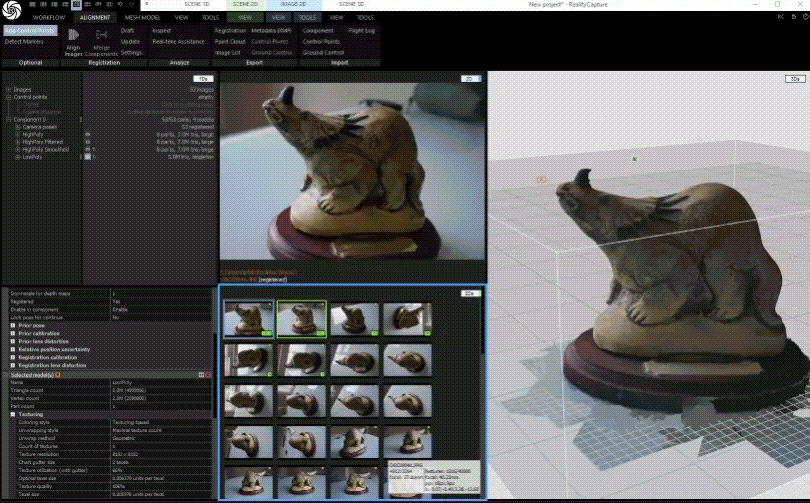This screenshot has width=810, height=503.
Task: Click the Point Cloud export button
Action: (230, 41)
